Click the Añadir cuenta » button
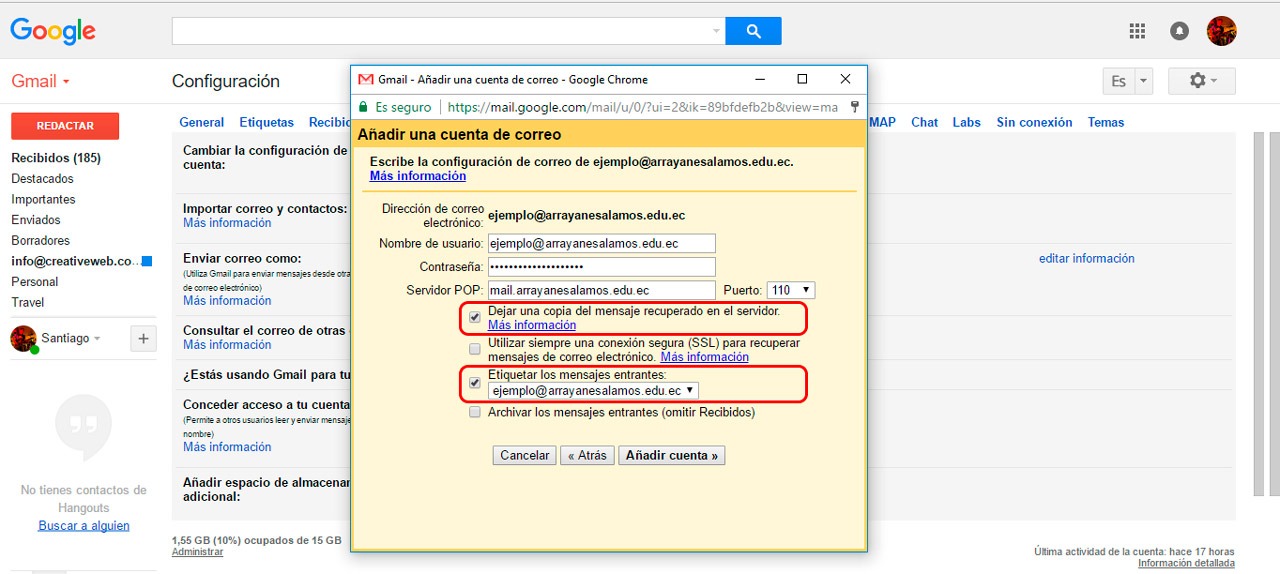Viewport: 1280px width, 574px height. (672, 455)
